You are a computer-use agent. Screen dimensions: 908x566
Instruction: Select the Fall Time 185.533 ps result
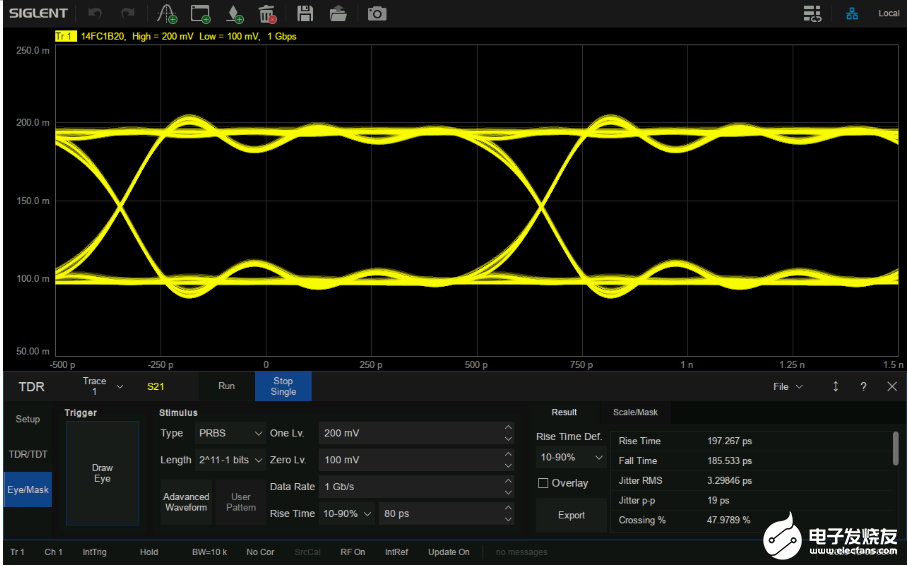coord(752,461)
